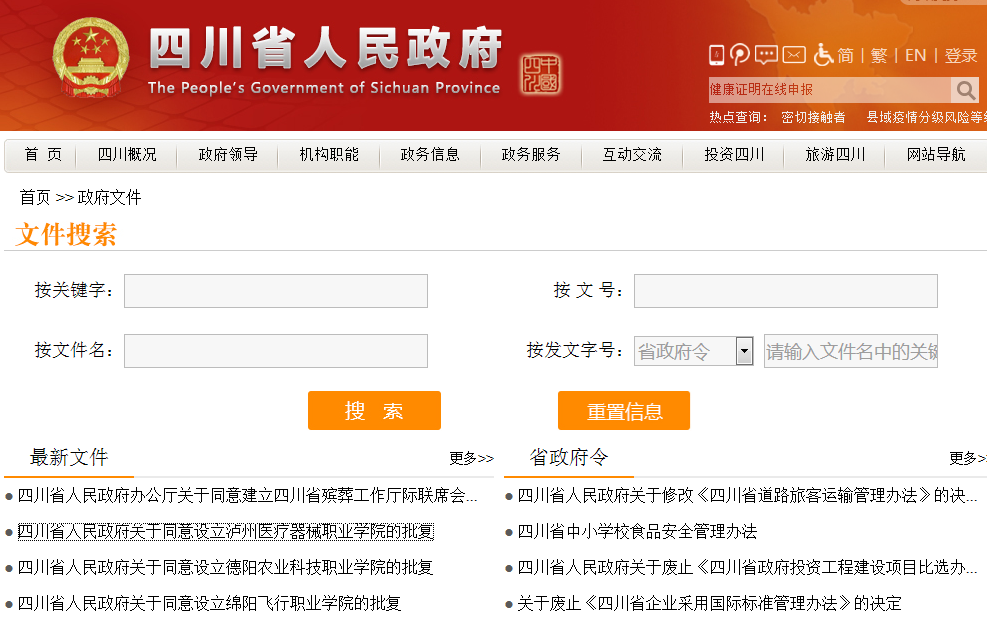The image size is (987, 627).
Task: Click the red seal stamp icon
Action: (x=541, y=74)
